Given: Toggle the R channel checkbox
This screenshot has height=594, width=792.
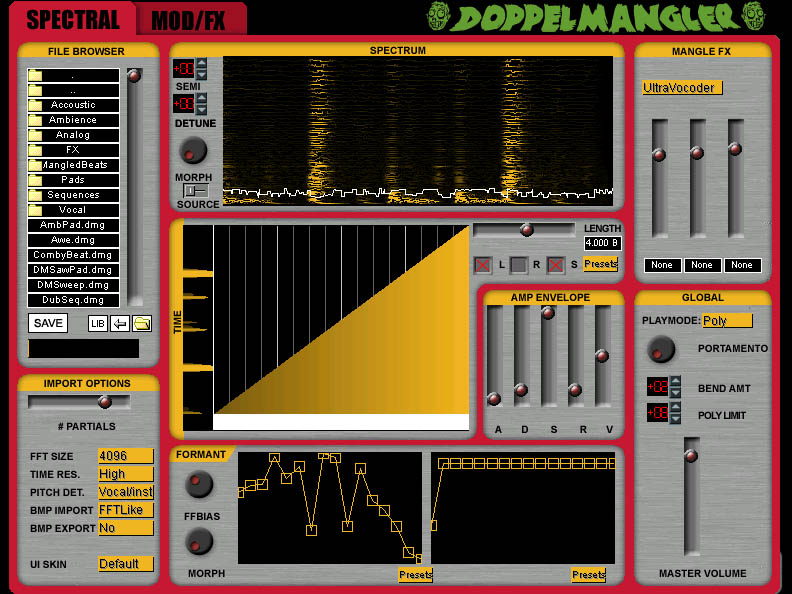Looking at the screenshot, I should coord(518,265).
